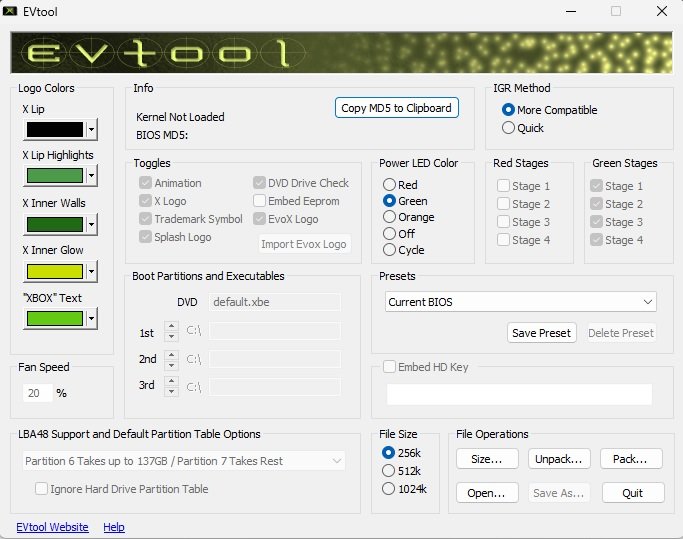Expand the X Inner Walls dropdown arrow
This screenshot has height=539, width=683.
tap(91, 224)
